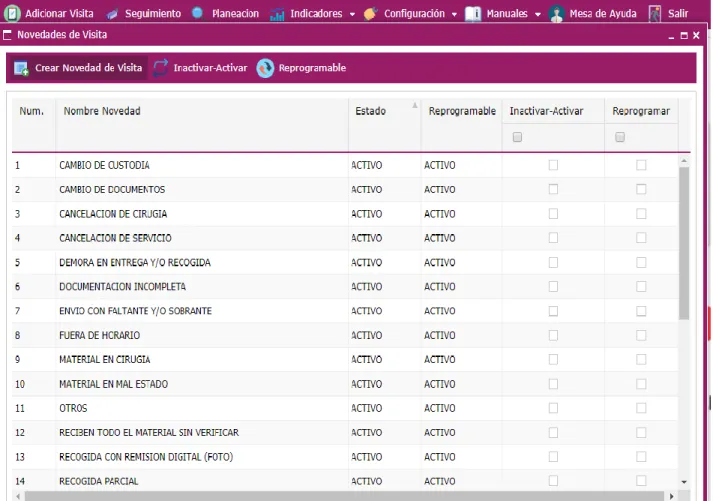The image size is (713, 501).
Task: Sort by the Estado column header
Action: (384, 125)
